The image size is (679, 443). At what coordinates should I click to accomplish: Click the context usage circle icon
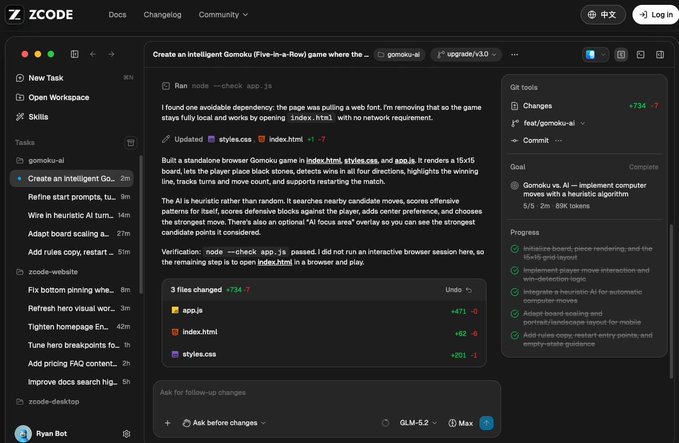385,423
